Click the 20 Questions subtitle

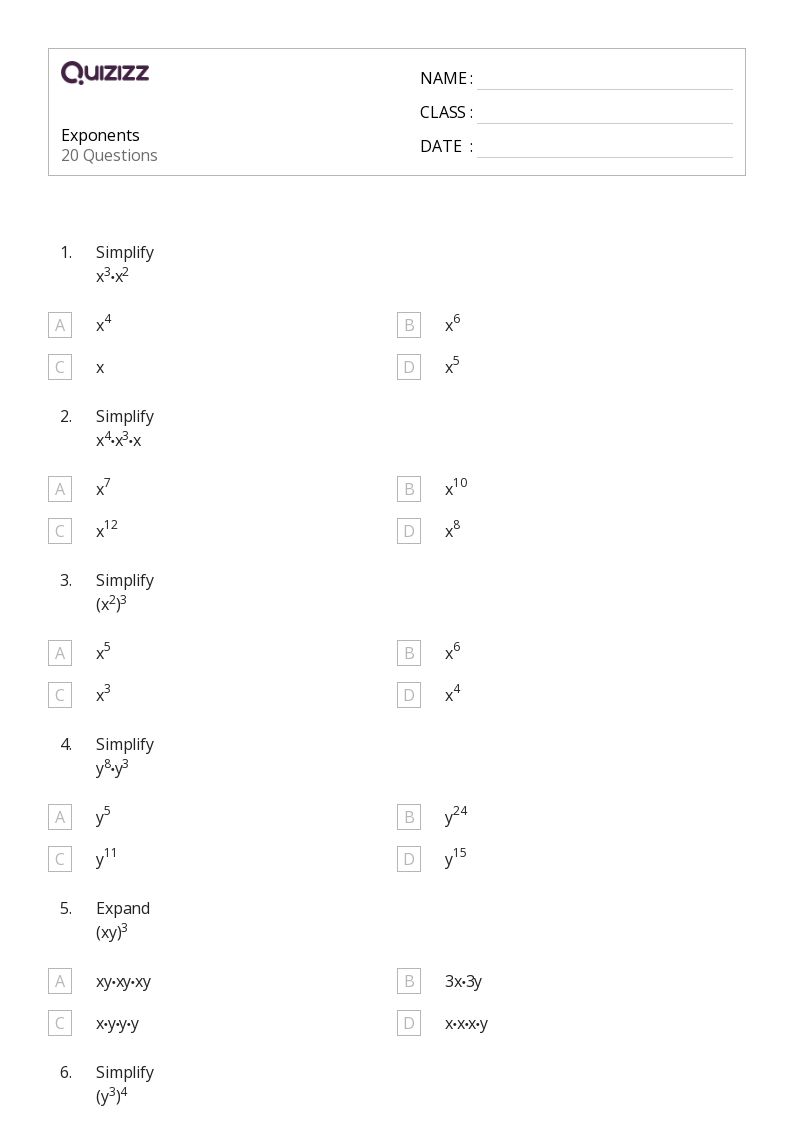(109, 155)
